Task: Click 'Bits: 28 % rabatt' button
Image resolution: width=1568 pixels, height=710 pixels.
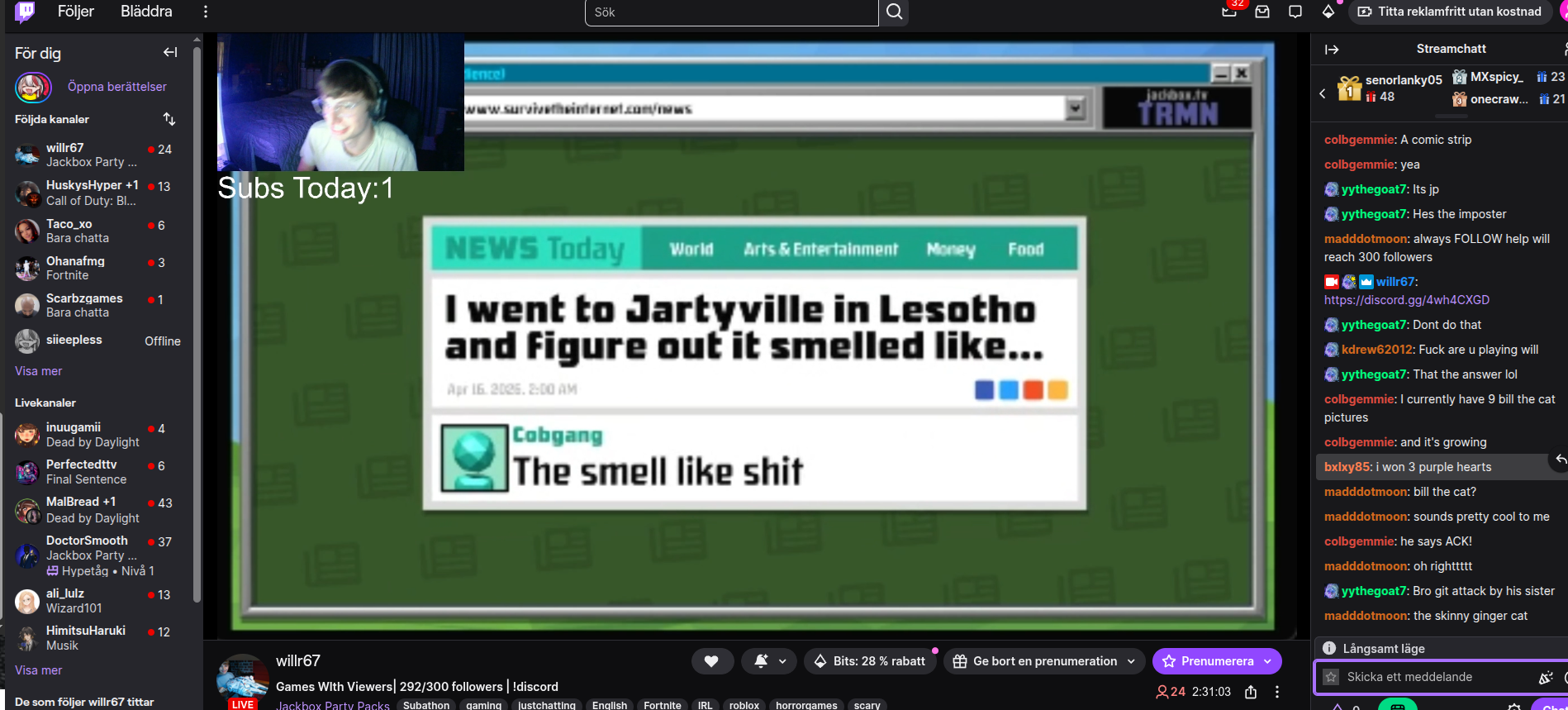Action: (870, 661)
